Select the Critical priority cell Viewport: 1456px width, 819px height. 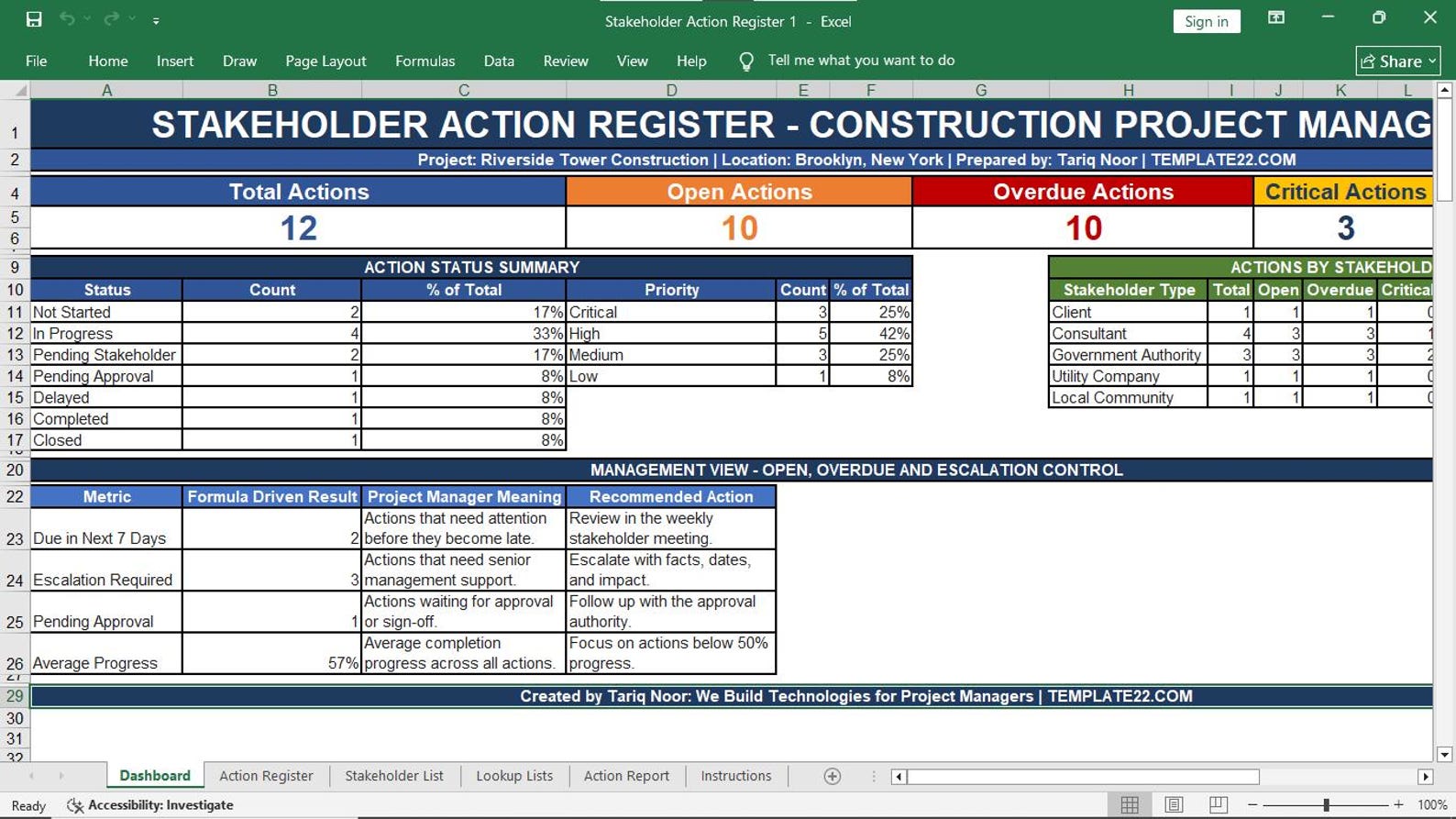(x=671, y=312)
